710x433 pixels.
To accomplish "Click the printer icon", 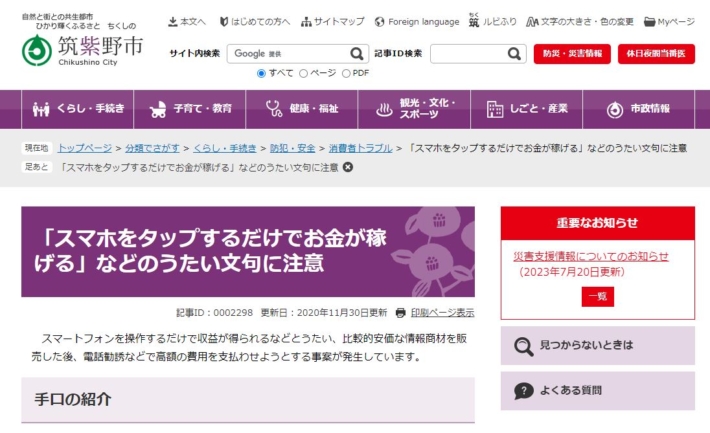I will click(400, 313).
